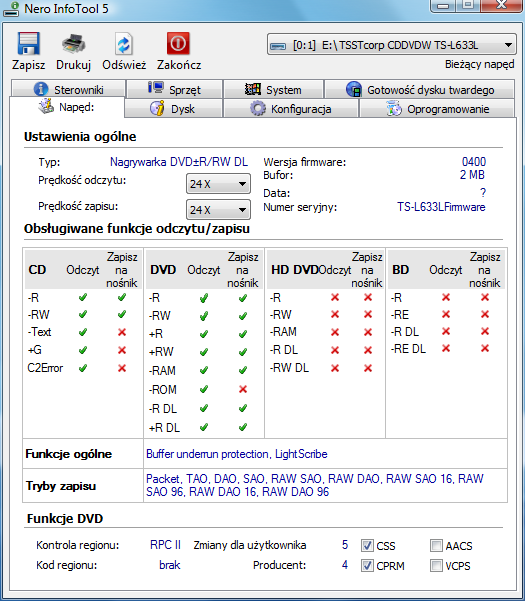
Task: Select the Napęd tab
Action: point(67,107)
